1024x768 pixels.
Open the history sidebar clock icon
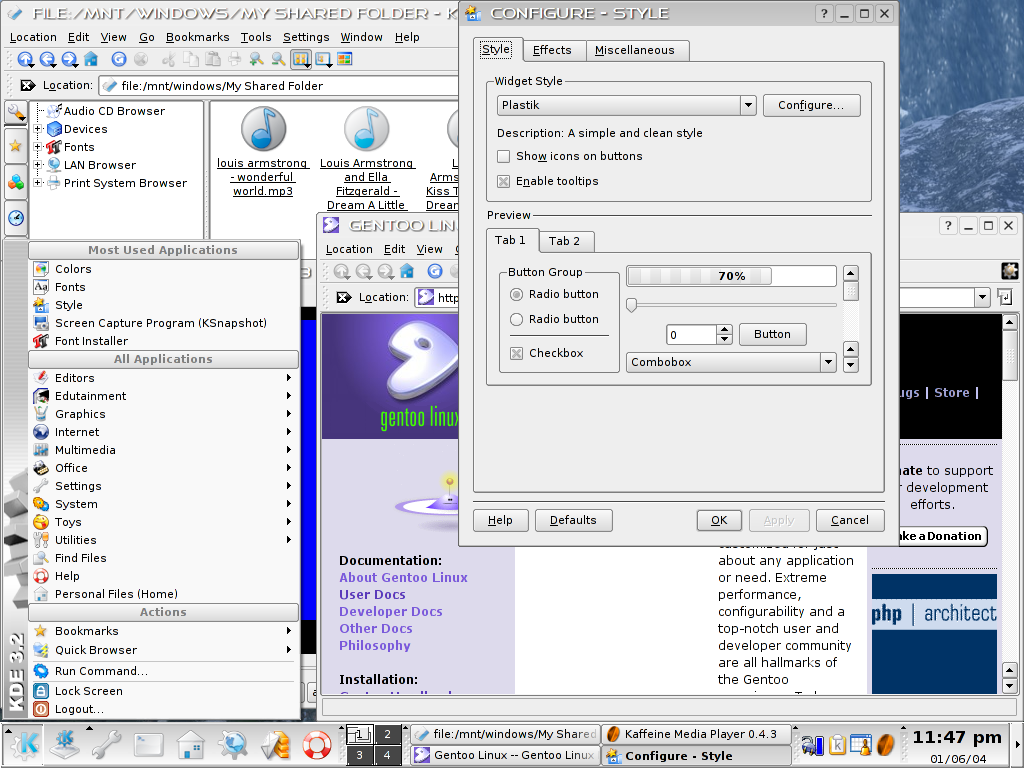16,217
